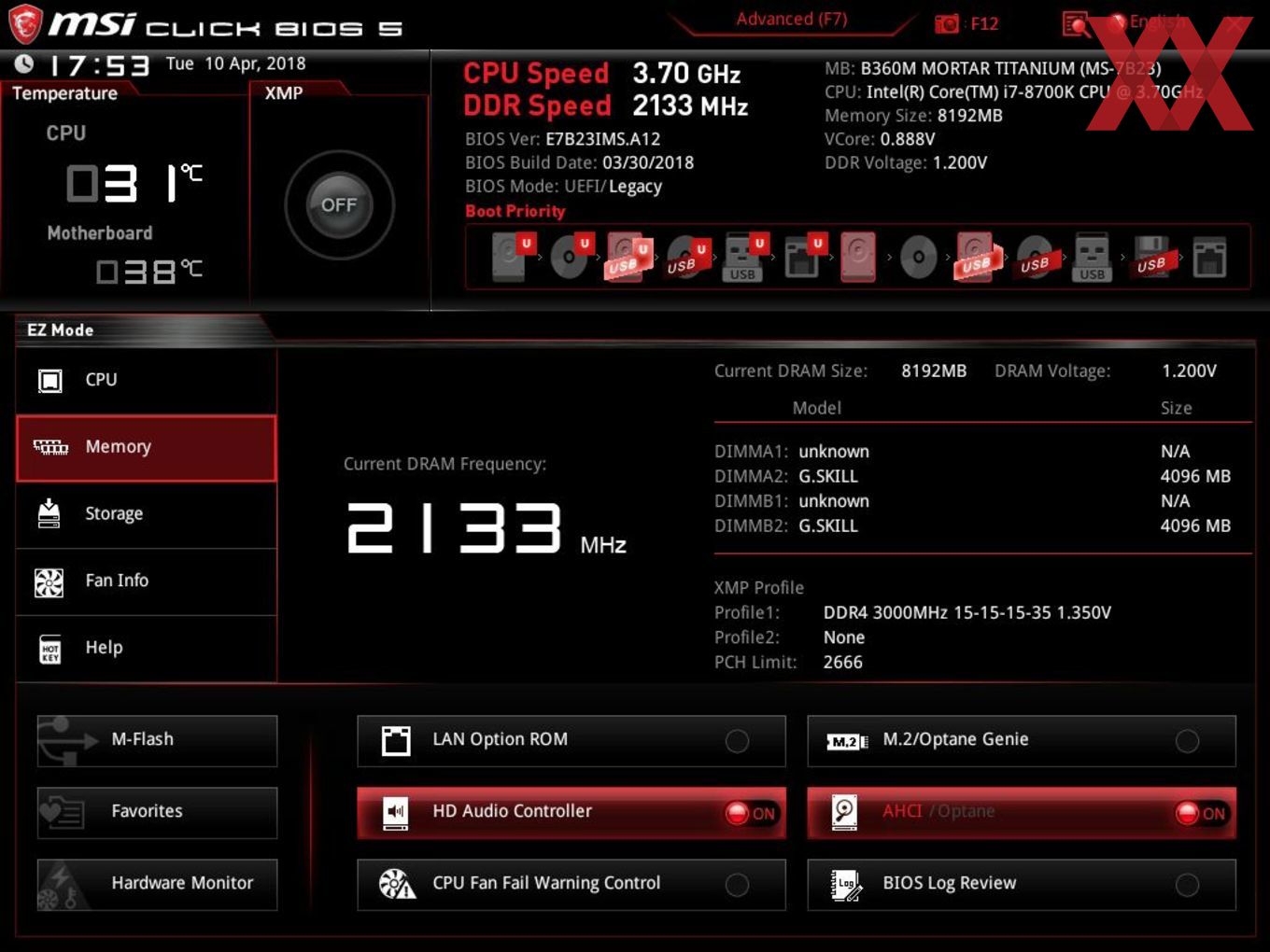The width and height of the screenshot is (1270, 952).
Task: Select the UEFI USB CD/DVD boot icon
Action: point(686,257)
